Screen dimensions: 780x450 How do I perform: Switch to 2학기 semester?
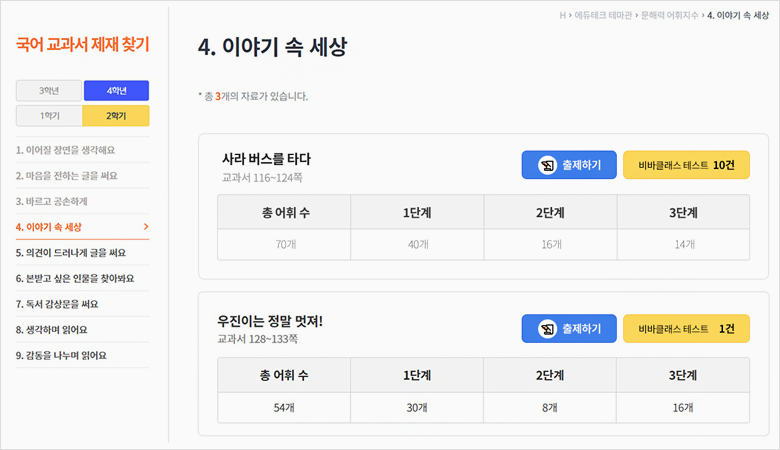coord(116,116)
